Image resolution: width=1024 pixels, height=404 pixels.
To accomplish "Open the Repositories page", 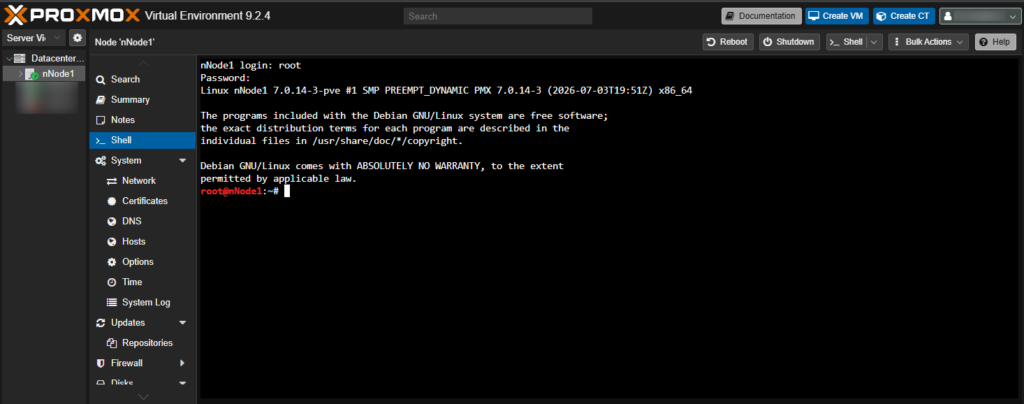I will tap(147, 343).
